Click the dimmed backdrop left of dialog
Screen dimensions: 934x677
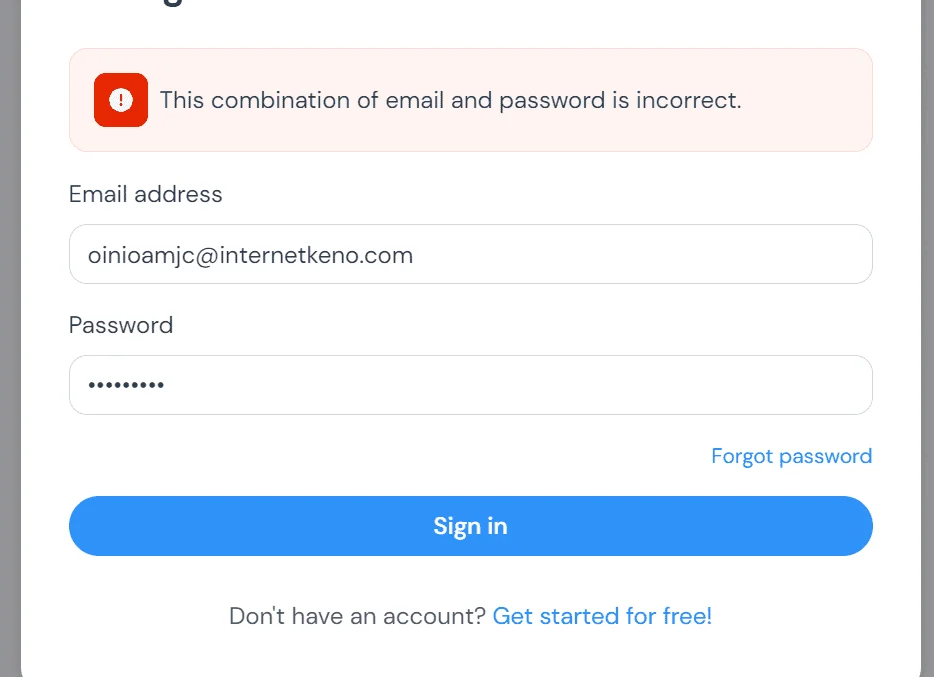pyautogui.click(x=10, y=338)
